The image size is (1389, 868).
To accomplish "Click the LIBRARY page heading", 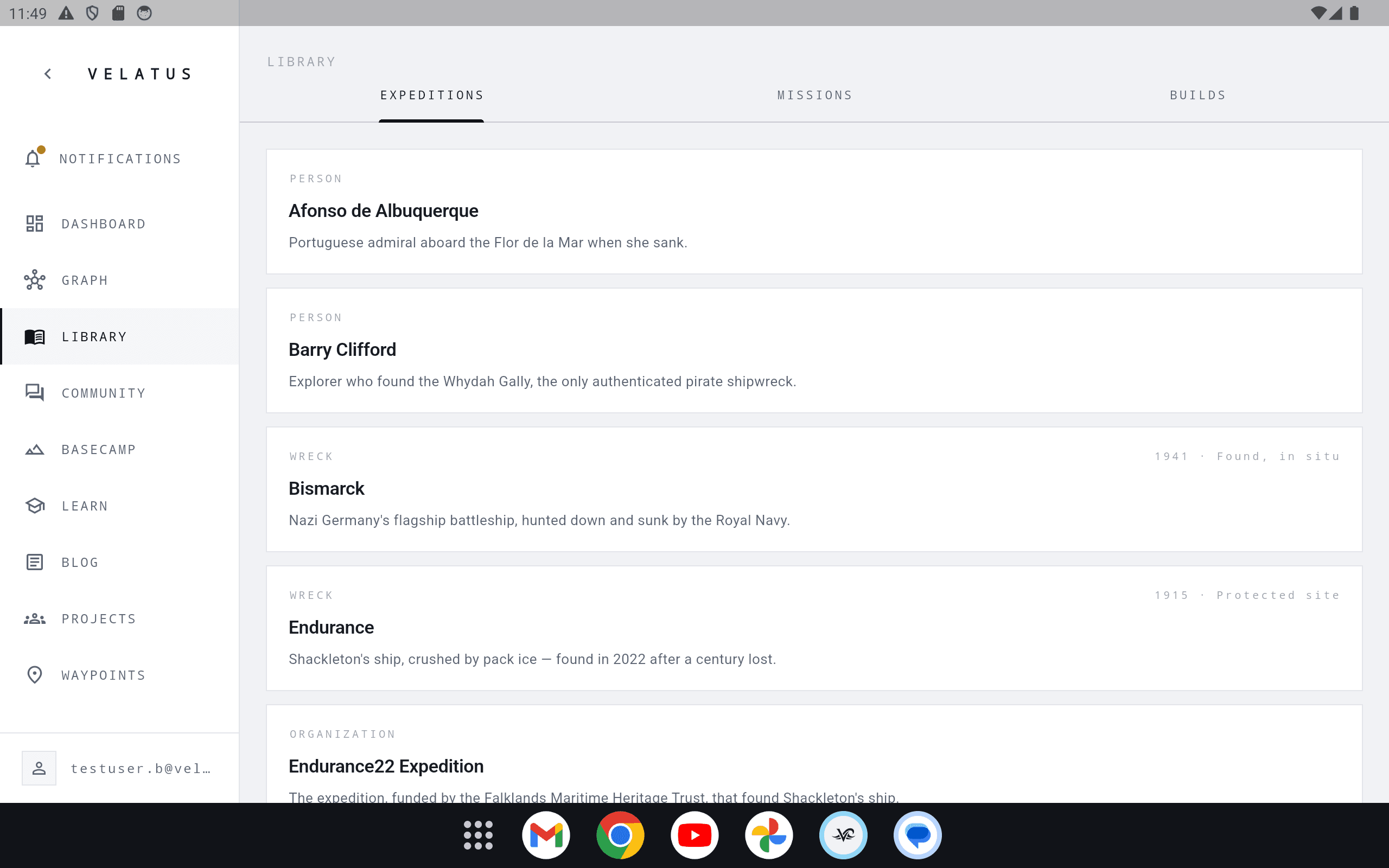I will 301,62.
